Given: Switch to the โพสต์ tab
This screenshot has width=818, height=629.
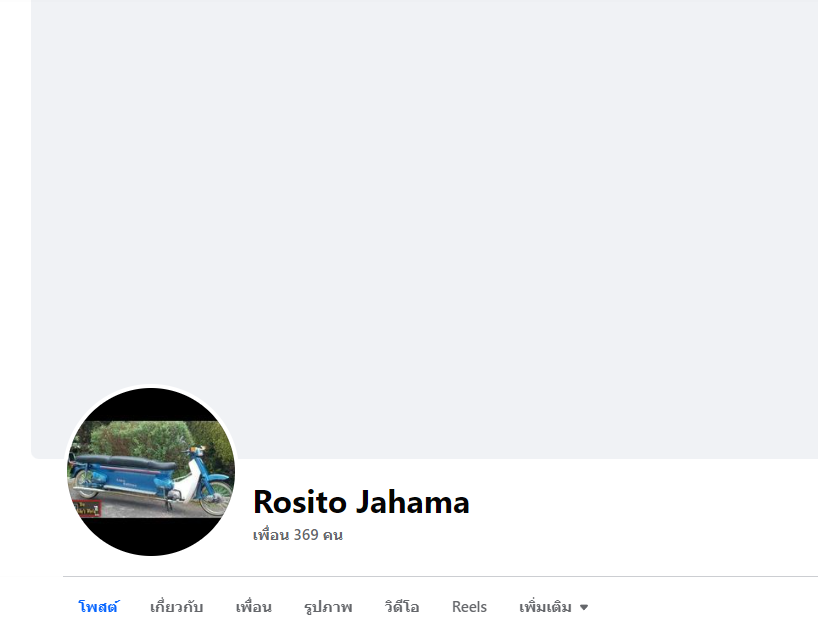Looking at the screenshot, I should tap(98, 607).
